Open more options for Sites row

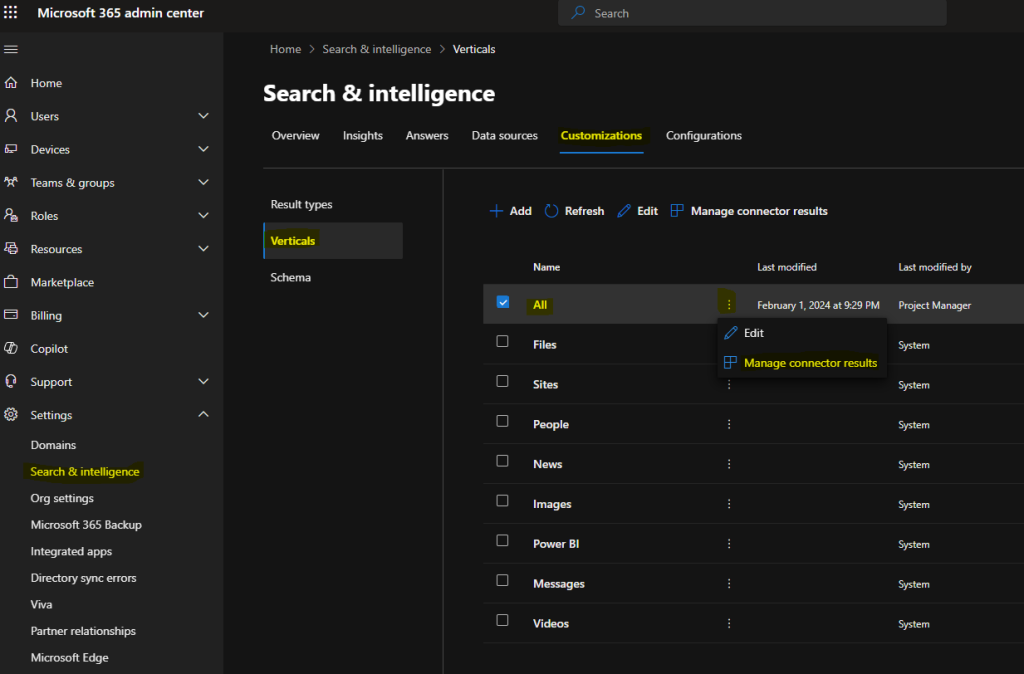tap(729, 385)
